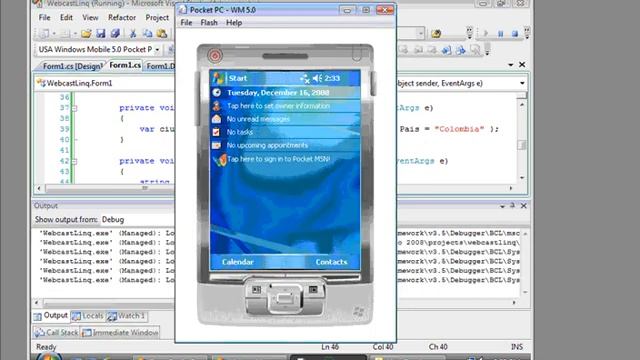Tap the Windows Start flag on the emulator screen
Screen dimensions: 640x360
(218, 78)
